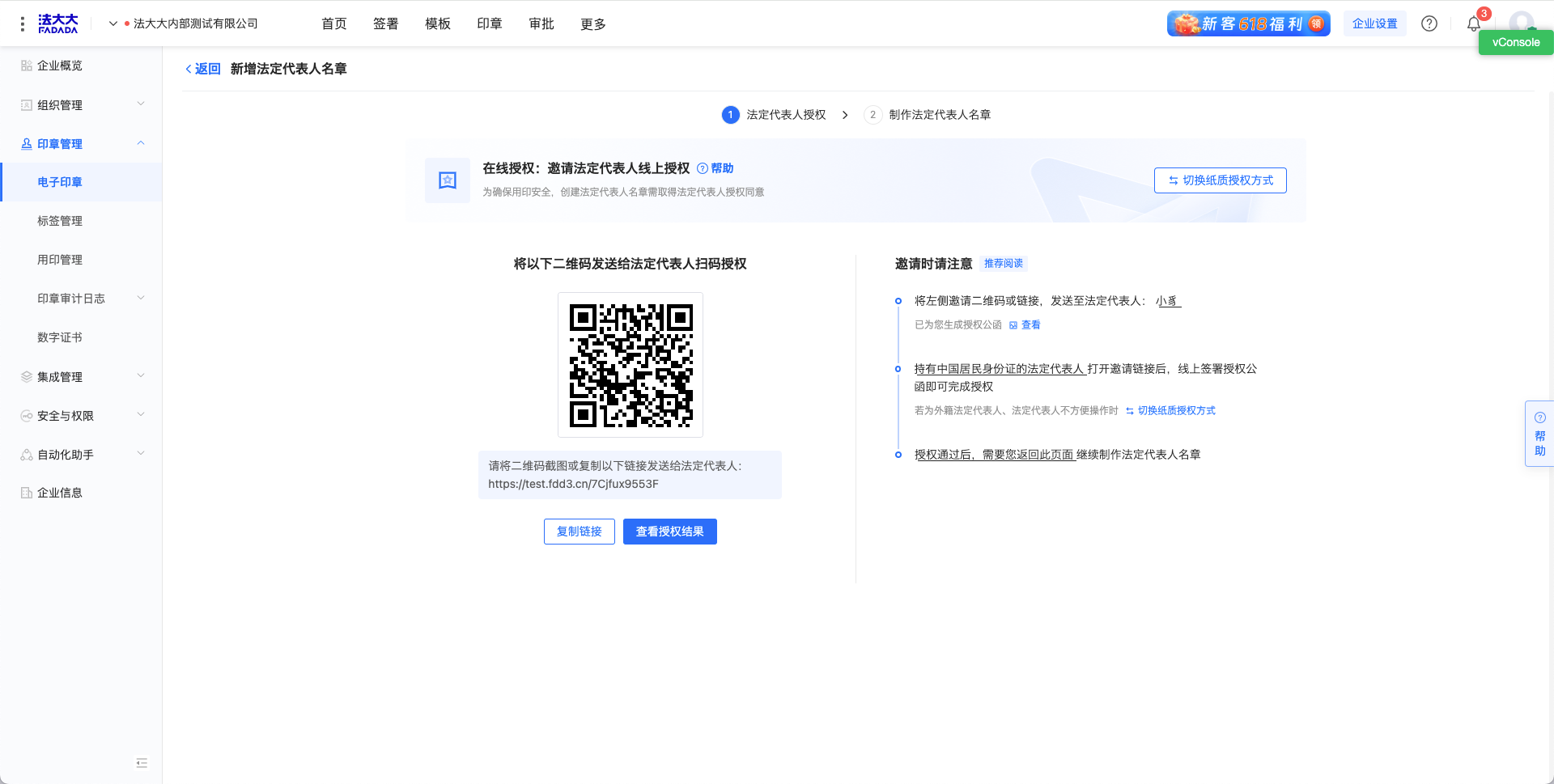Open the vConsole debug panel

[1515, 42]
